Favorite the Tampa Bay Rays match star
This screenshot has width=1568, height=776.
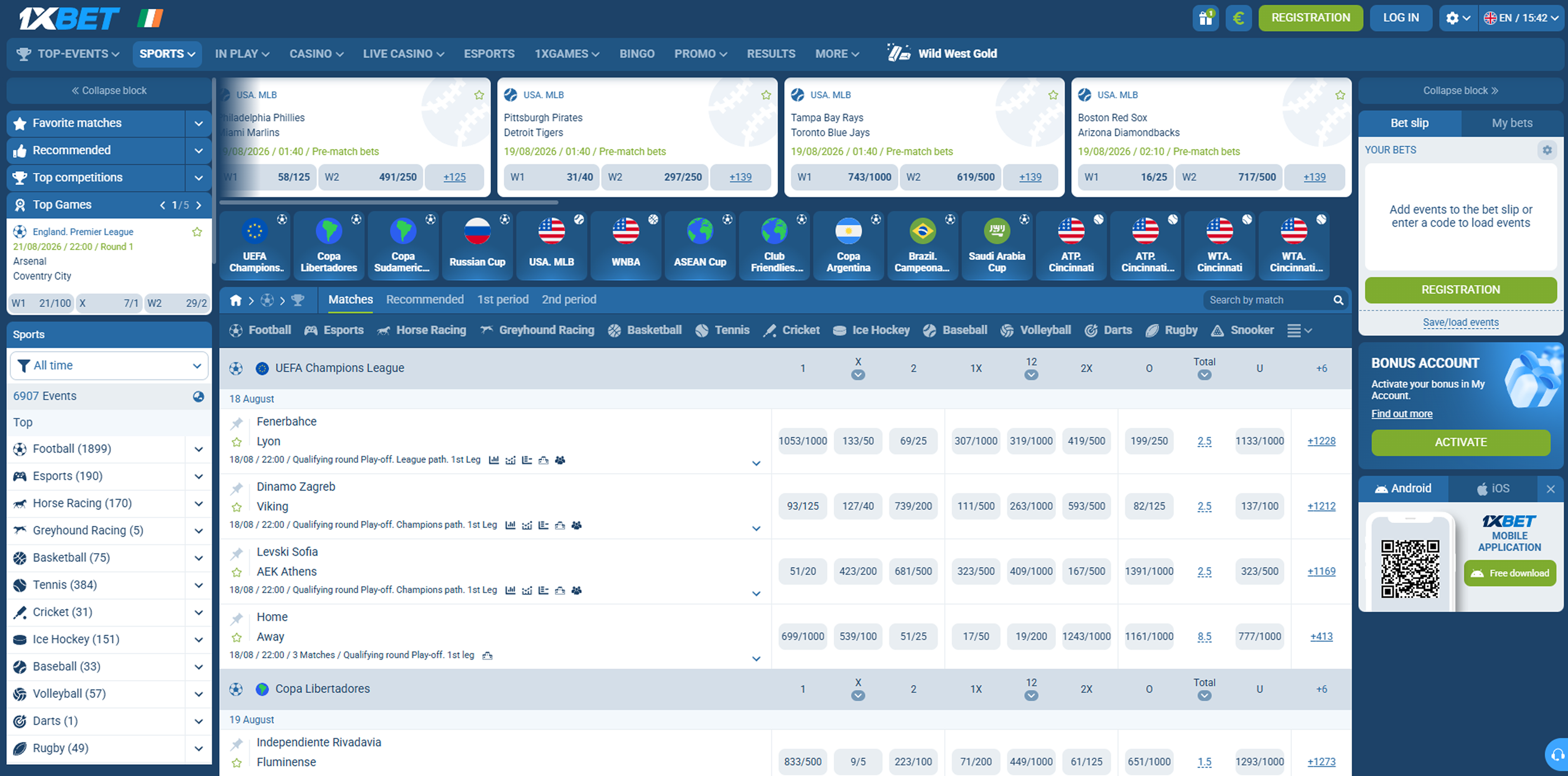(x=1053, y=95)
